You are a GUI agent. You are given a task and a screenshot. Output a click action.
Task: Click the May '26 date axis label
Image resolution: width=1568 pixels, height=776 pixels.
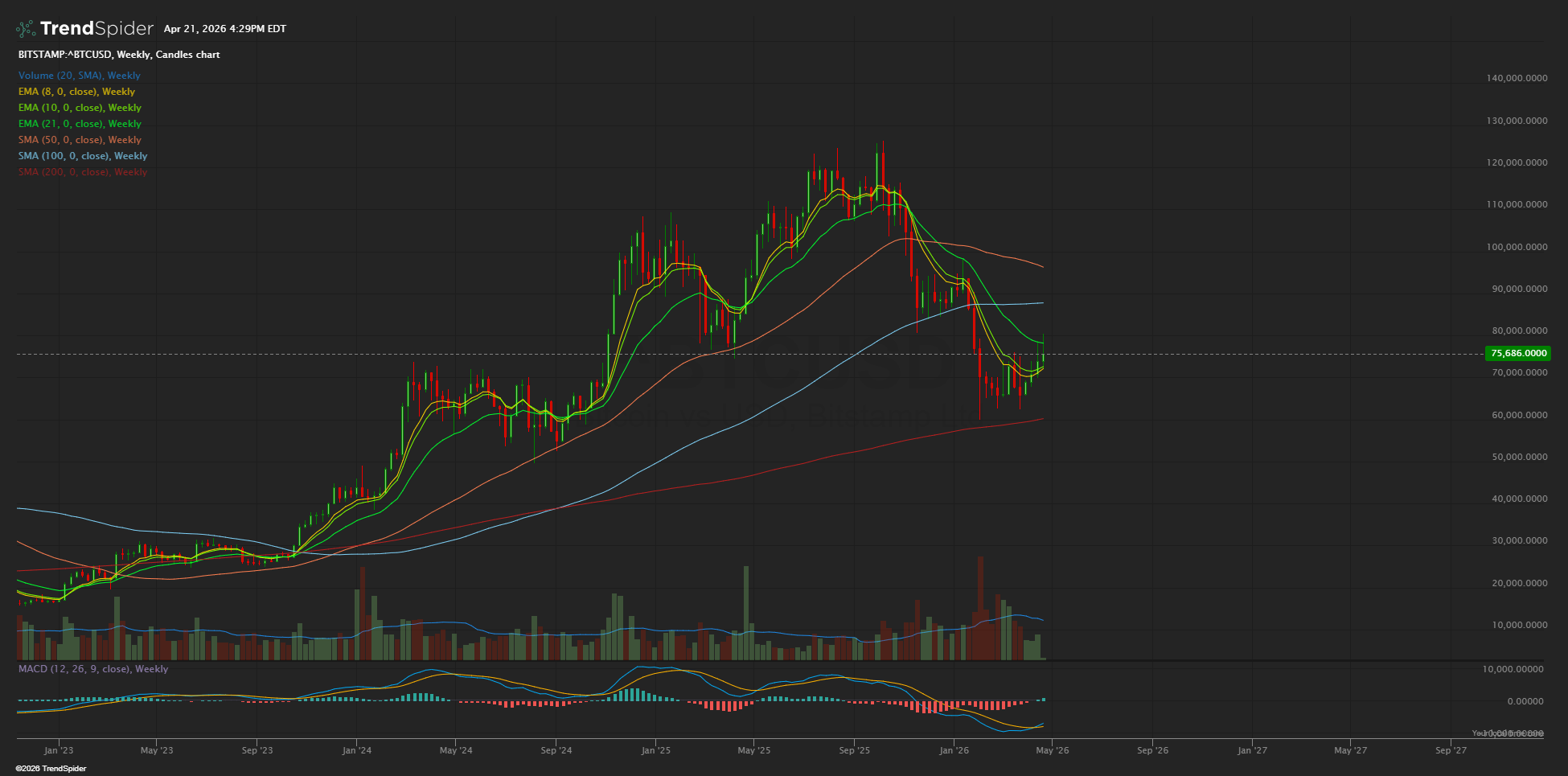(x=1052, y=750)
